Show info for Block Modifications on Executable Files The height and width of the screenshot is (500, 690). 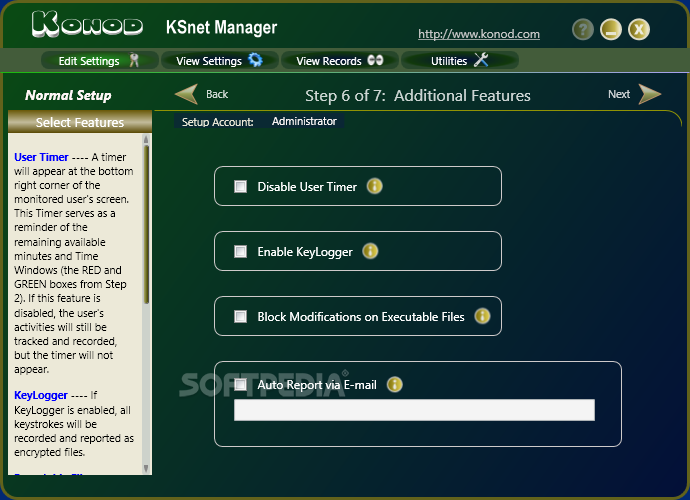point(482,316)
